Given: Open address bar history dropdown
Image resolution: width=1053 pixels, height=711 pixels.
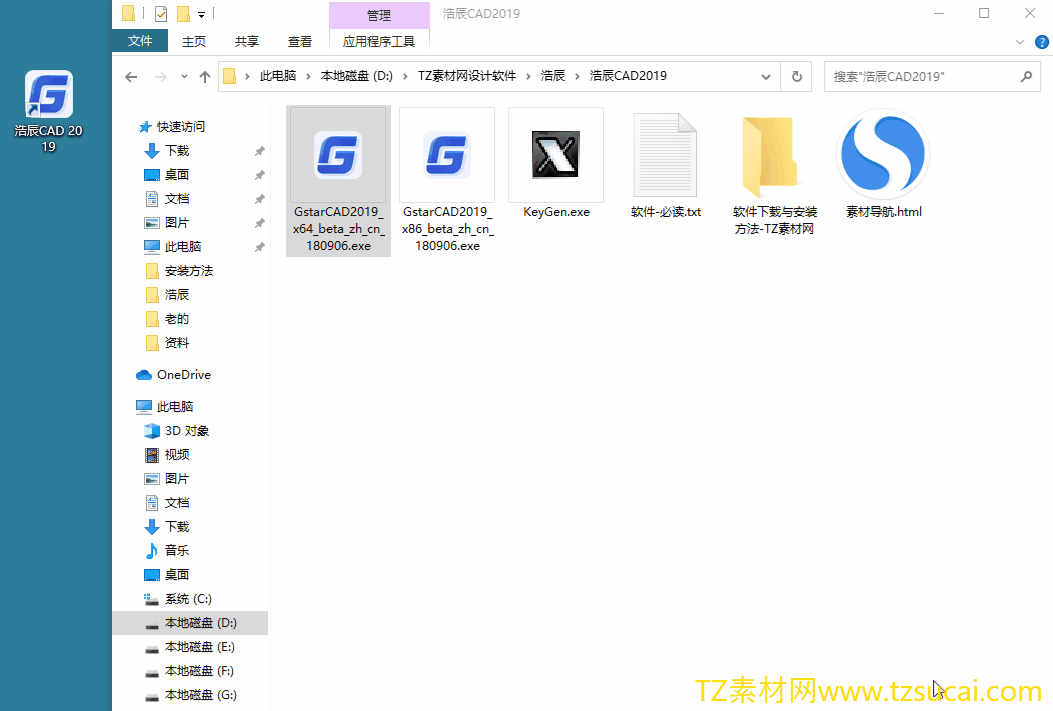Looking at the screenshot, I should click(766, 77).
